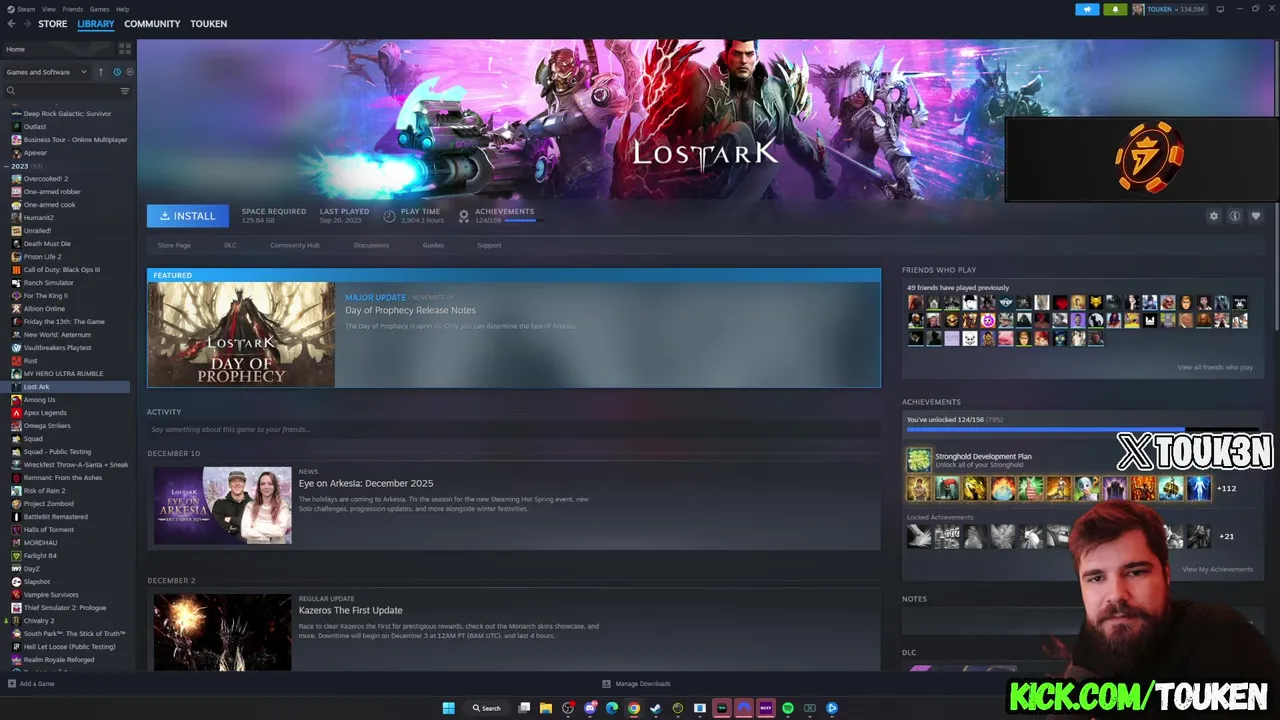Open Discord from the taskbar
Image resolution: width=1280 pixels, height=720 pixels.
[x=590, y=708]
